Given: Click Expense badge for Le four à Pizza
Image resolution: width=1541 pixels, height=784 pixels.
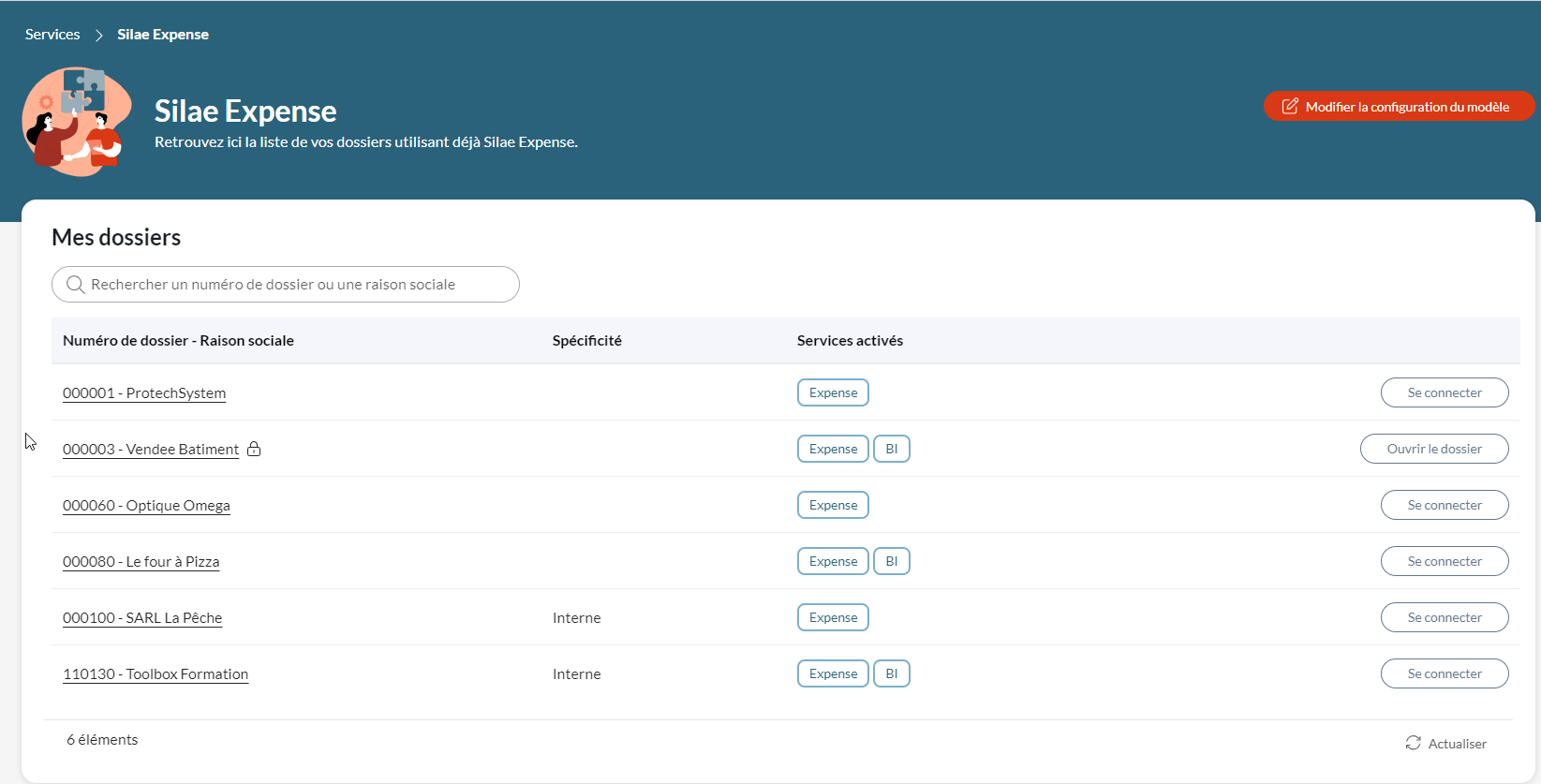Looking at the screenshot, I should (833, 561).
